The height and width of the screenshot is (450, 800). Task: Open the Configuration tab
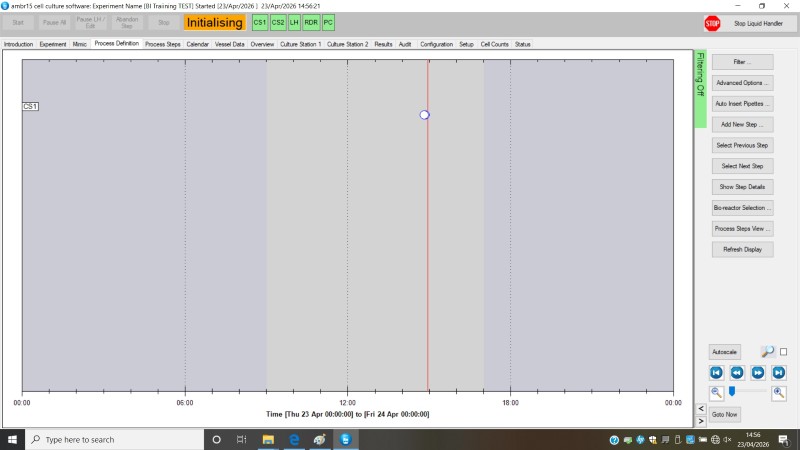[436, 44]
